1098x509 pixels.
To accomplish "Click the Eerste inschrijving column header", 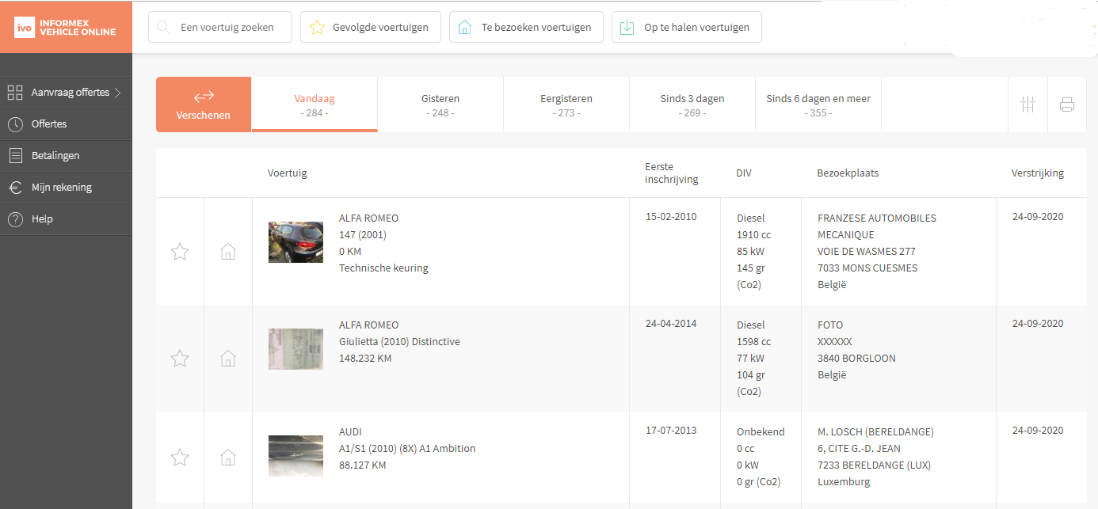I will click(672, 173).
